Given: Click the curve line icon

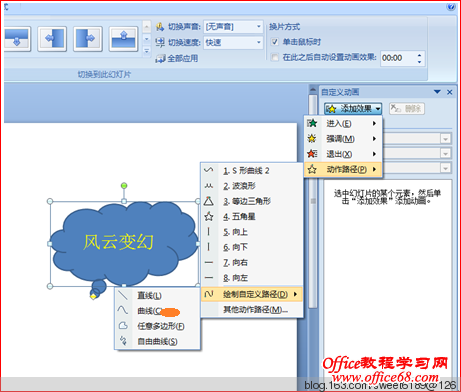Looking at the screenshot, I should coord(123,310).
